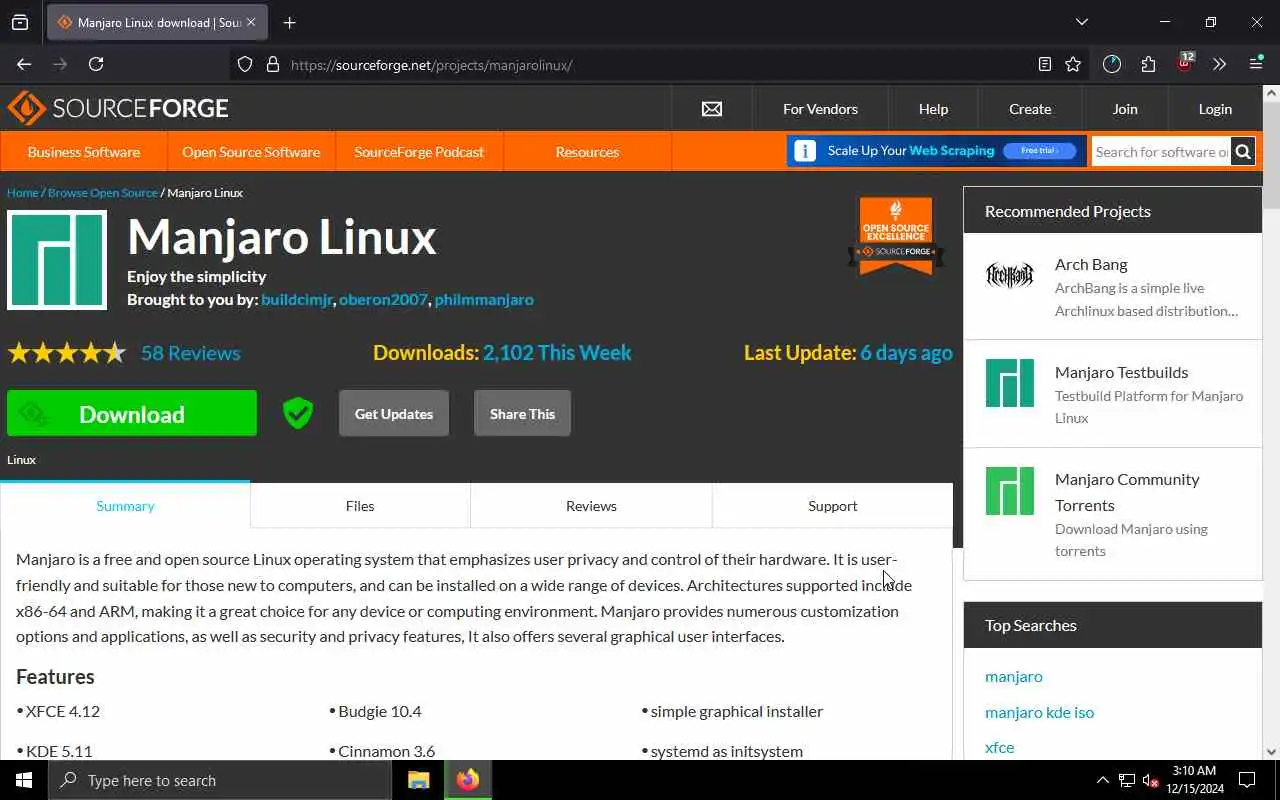The image size is (1280, 800).
Task: Close the Manjaro Linux download tab
Action: click(251, 22)
